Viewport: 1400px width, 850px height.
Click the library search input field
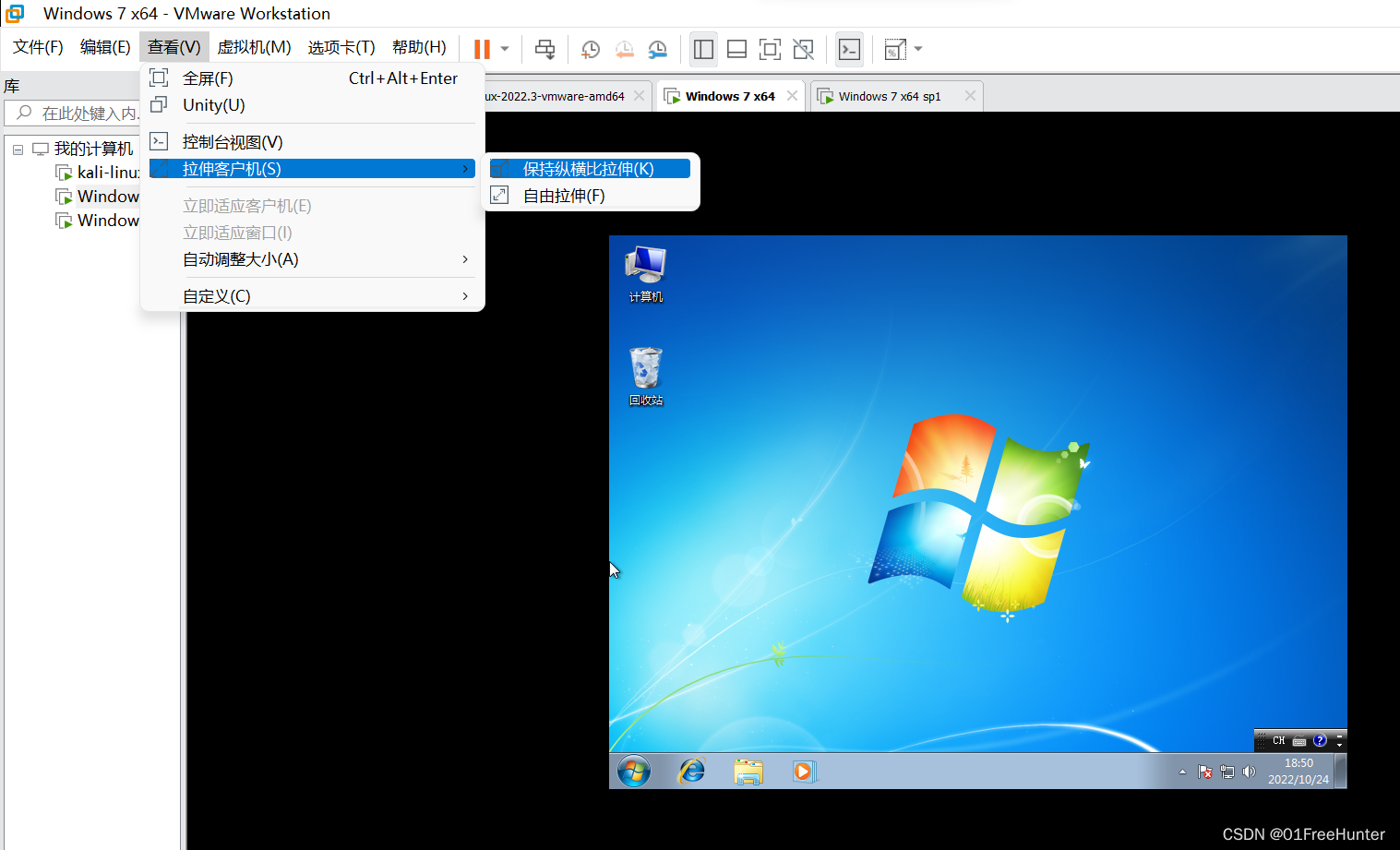pyautogui.click(x=92, y=114)
